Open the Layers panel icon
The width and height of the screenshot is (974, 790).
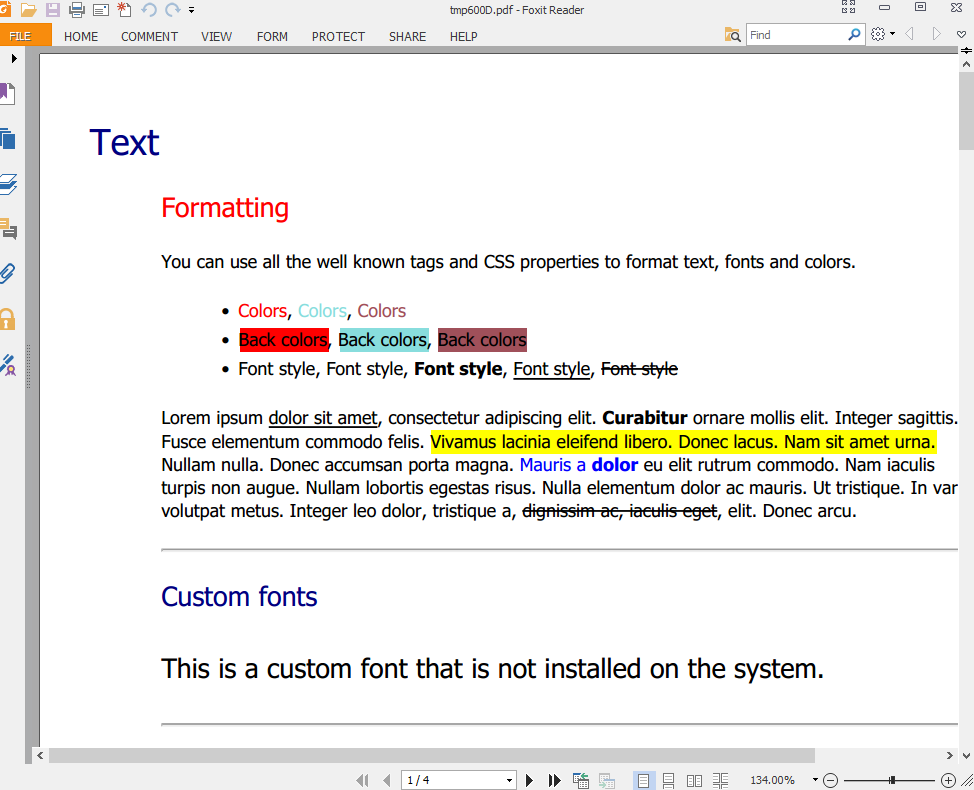[x=8, y=184]
